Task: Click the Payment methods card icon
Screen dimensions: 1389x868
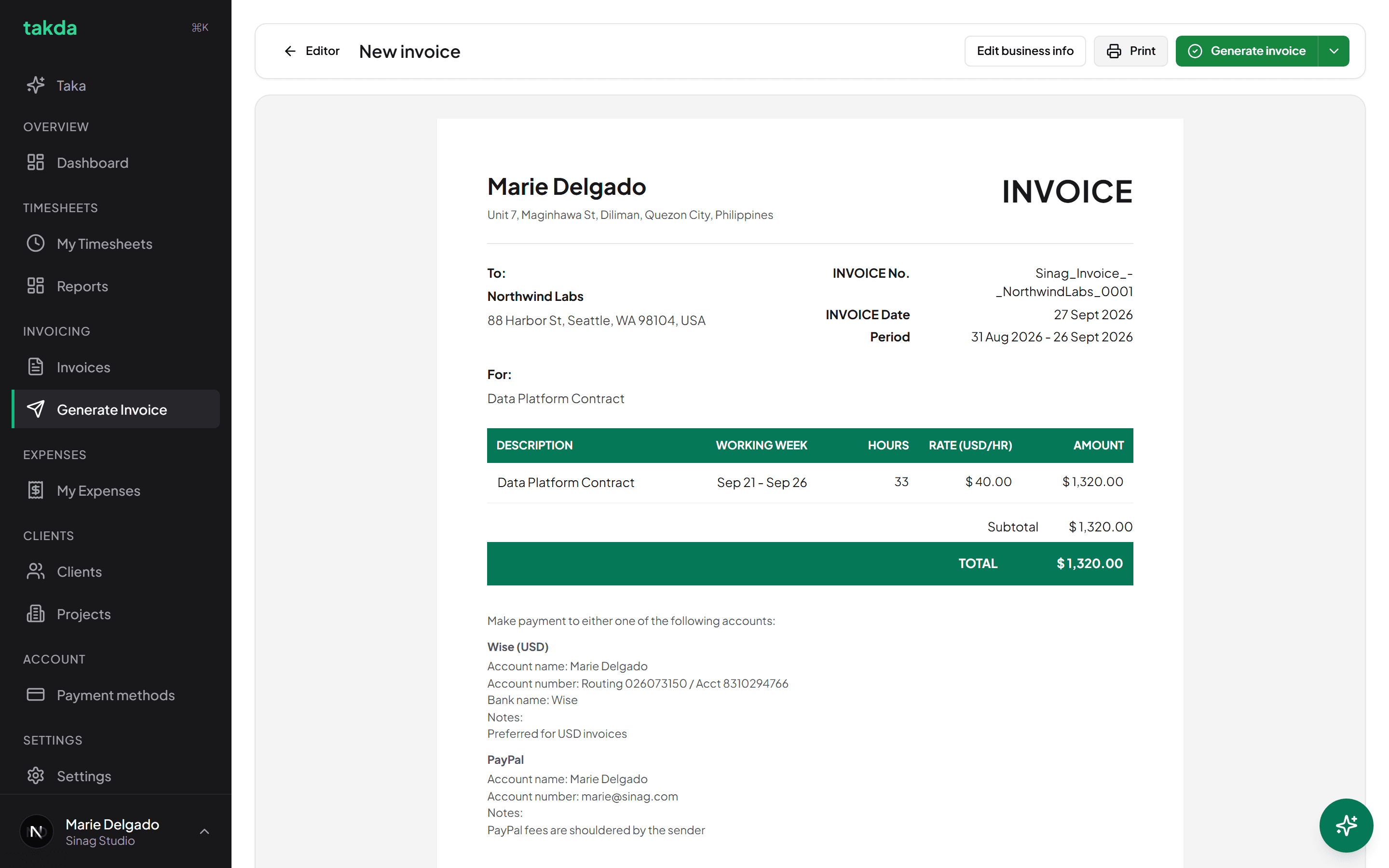Action: pos(36,694)
